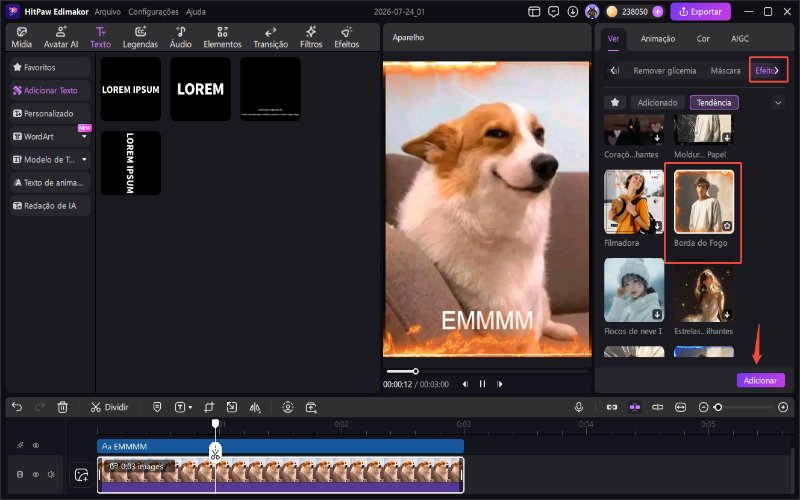Open the Áudio panel
800x500 pixels.
point(181,37)
